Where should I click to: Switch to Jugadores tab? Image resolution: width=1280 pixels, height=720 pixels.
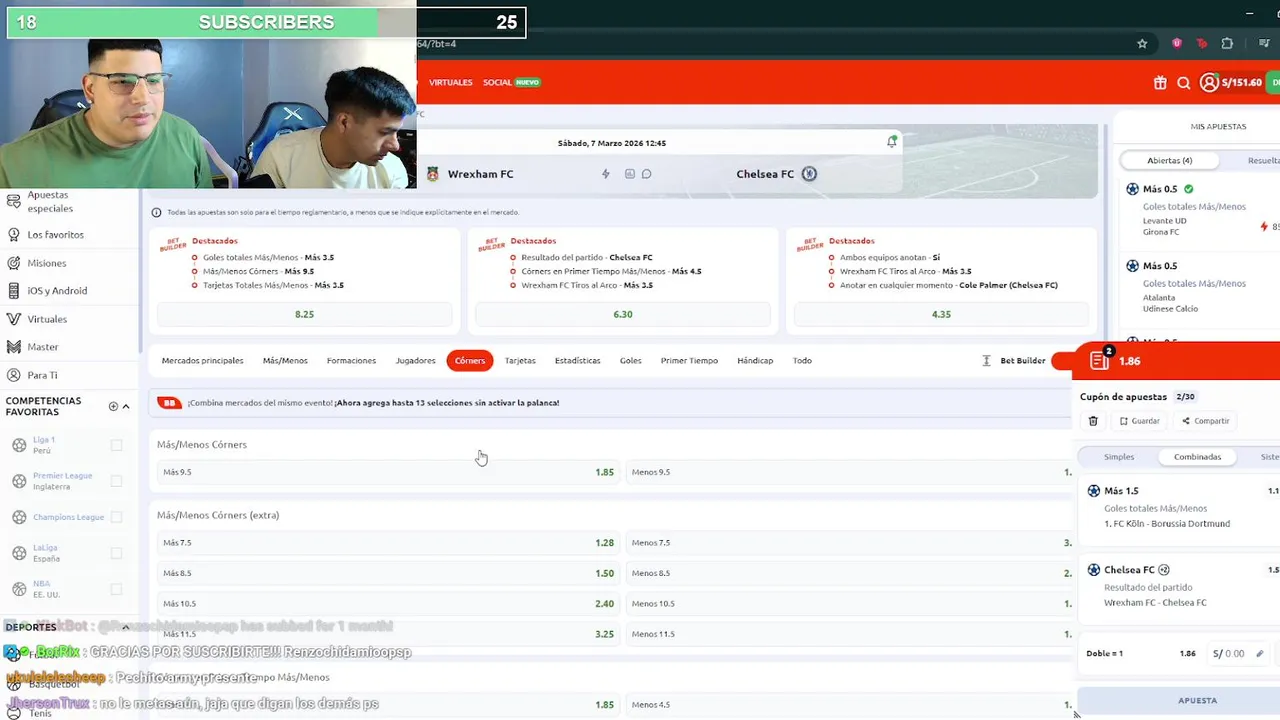415,361
